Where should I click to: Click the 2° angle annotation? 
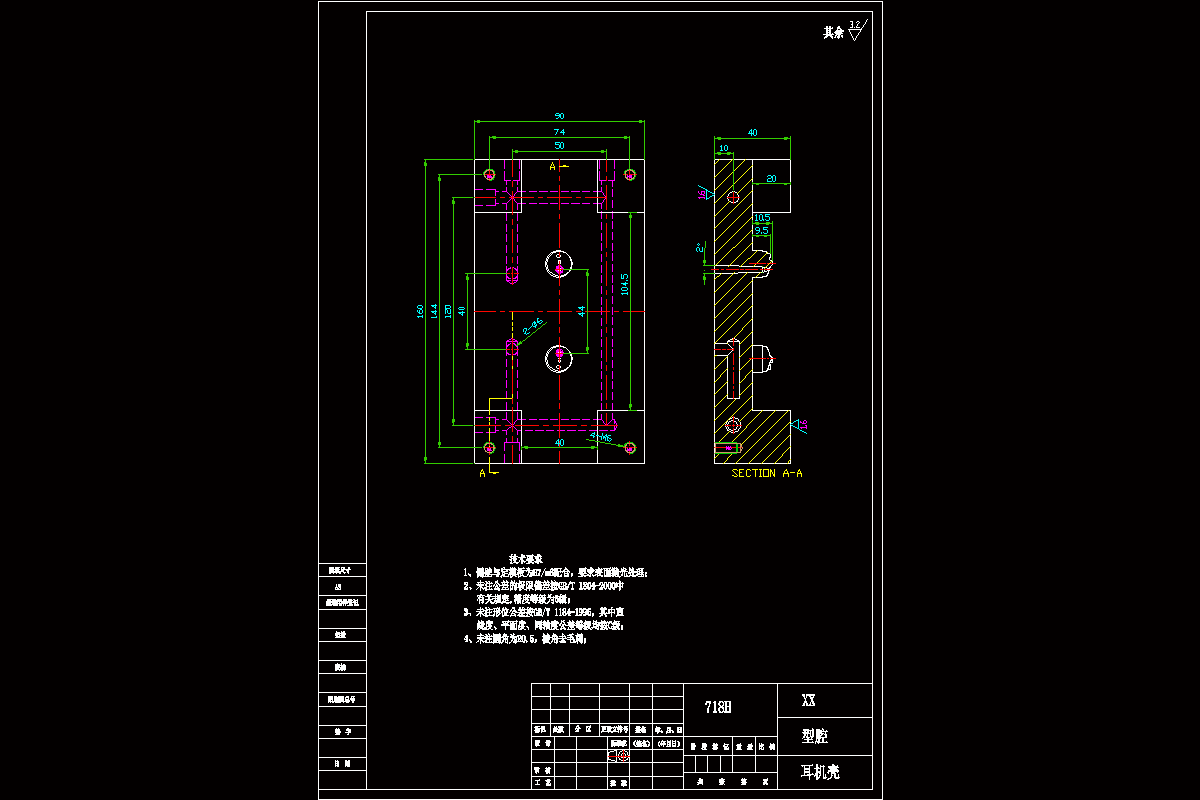tap(699, 246)
